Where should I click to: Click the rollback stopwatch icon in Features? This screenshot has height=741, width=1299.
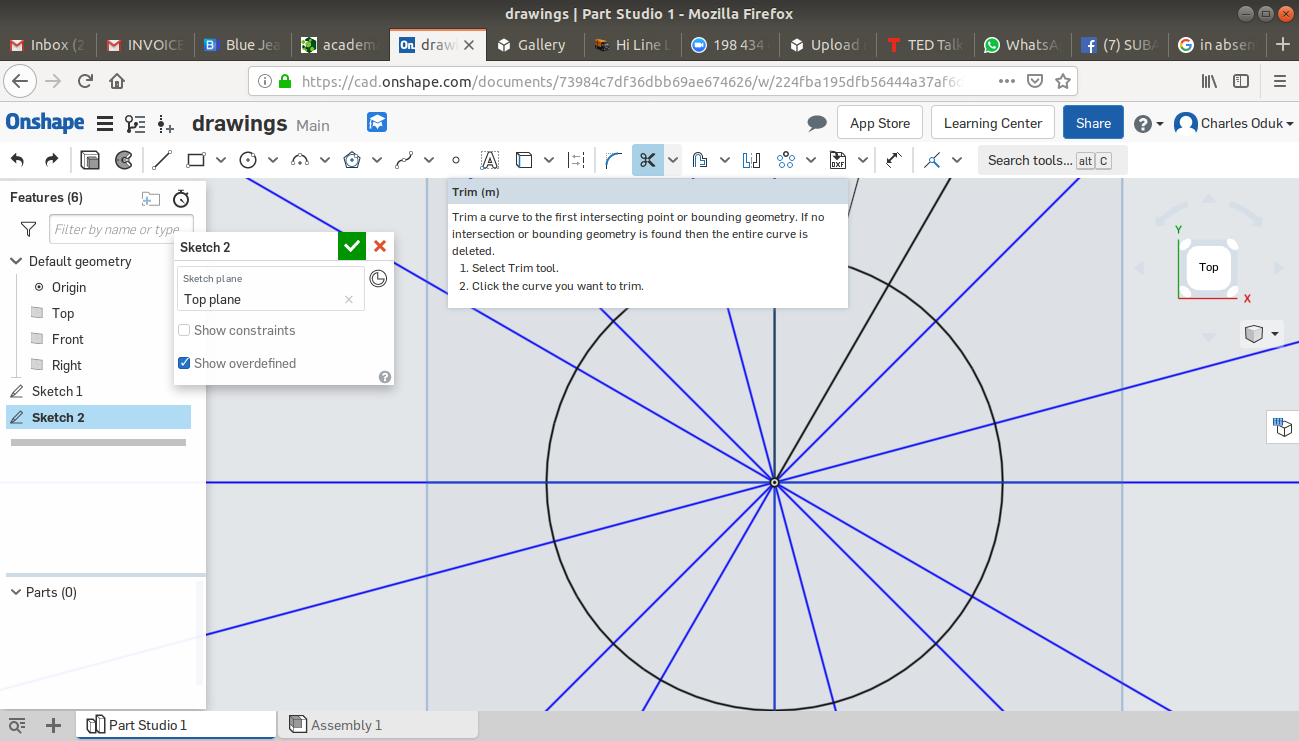pyautogui.click(x=181, y=198)
